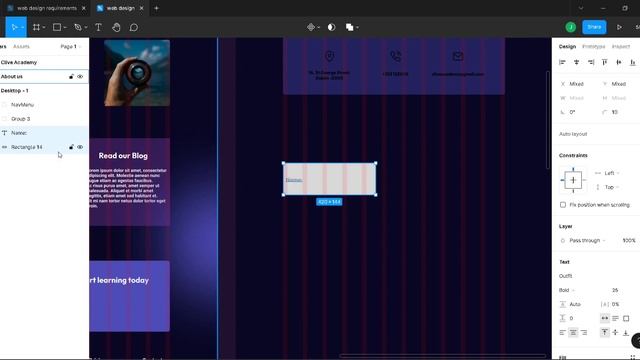640x360 pixels.
Task: Select auto width text resizing icon
Action: coord(604,318)
